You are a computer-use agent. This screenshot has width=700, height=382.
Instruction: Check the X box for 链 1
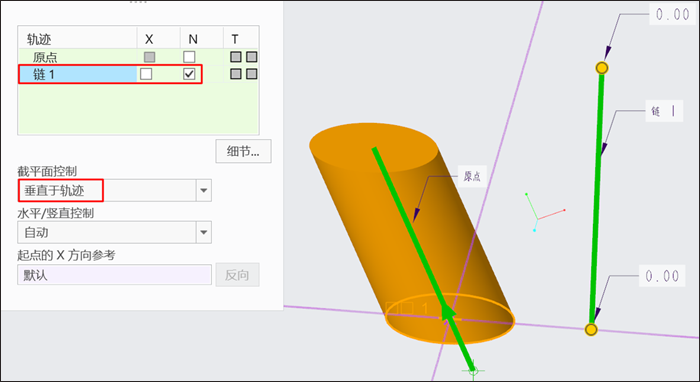tap(146, 74)
